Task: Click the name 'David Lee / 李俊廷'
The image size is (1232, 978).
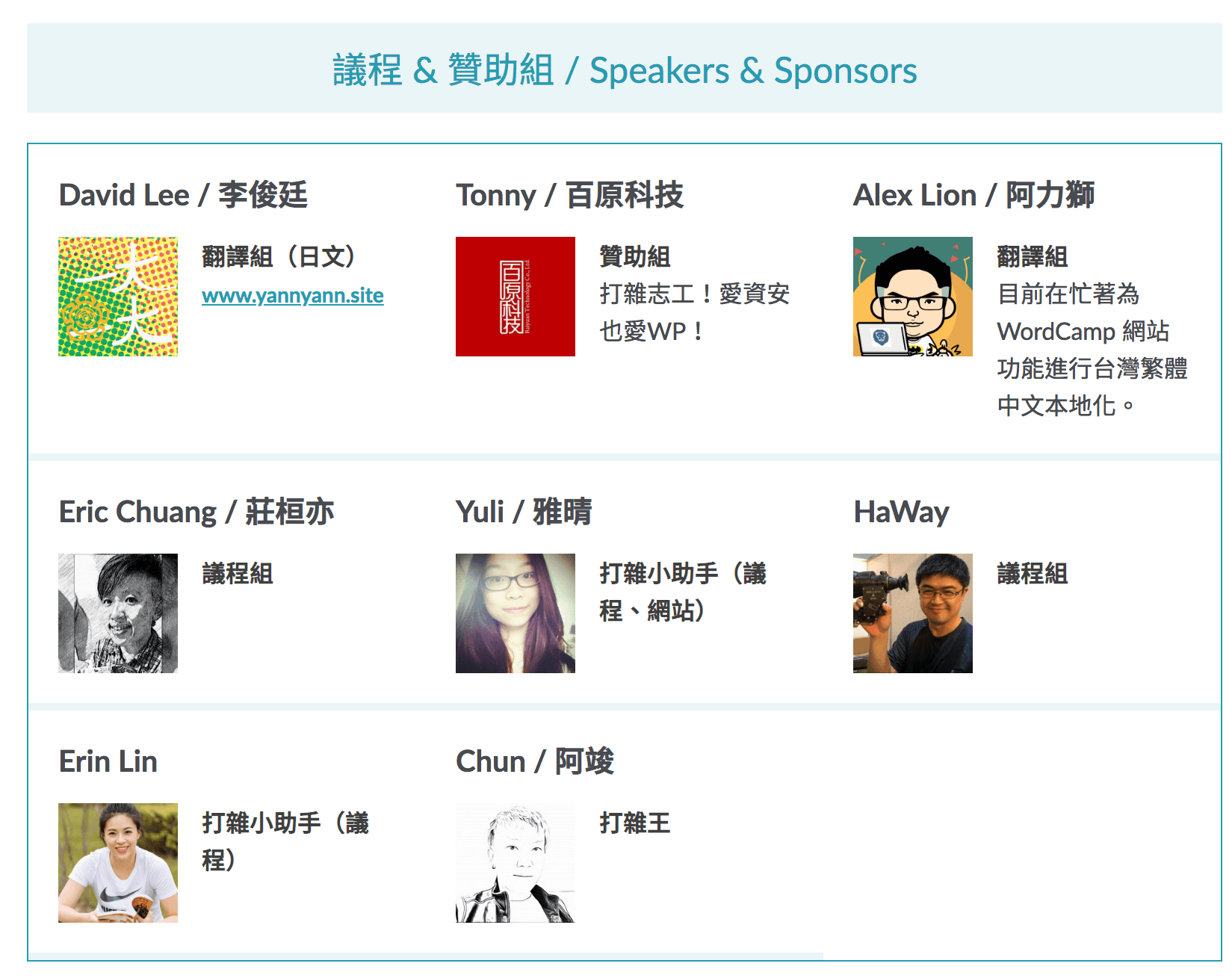Action: (183, 195)
